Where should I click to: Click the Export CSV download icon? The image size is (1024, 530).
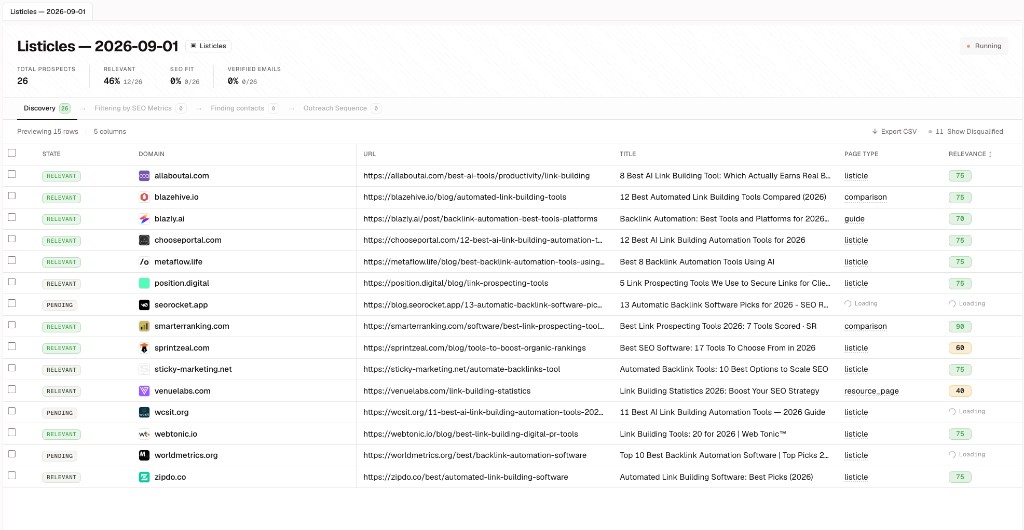click(x=874, y=131)
